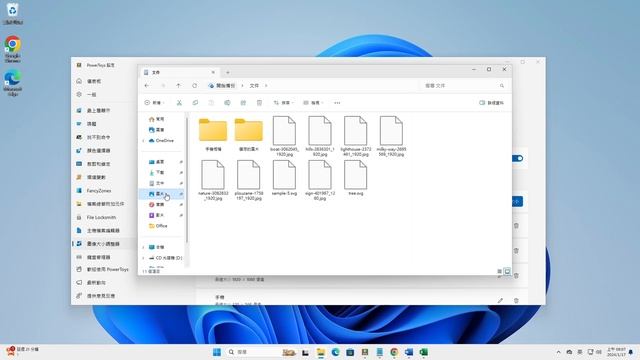The image size is (640, 360).
Task: Select file tree.svg
Action: tap(356, 178)
